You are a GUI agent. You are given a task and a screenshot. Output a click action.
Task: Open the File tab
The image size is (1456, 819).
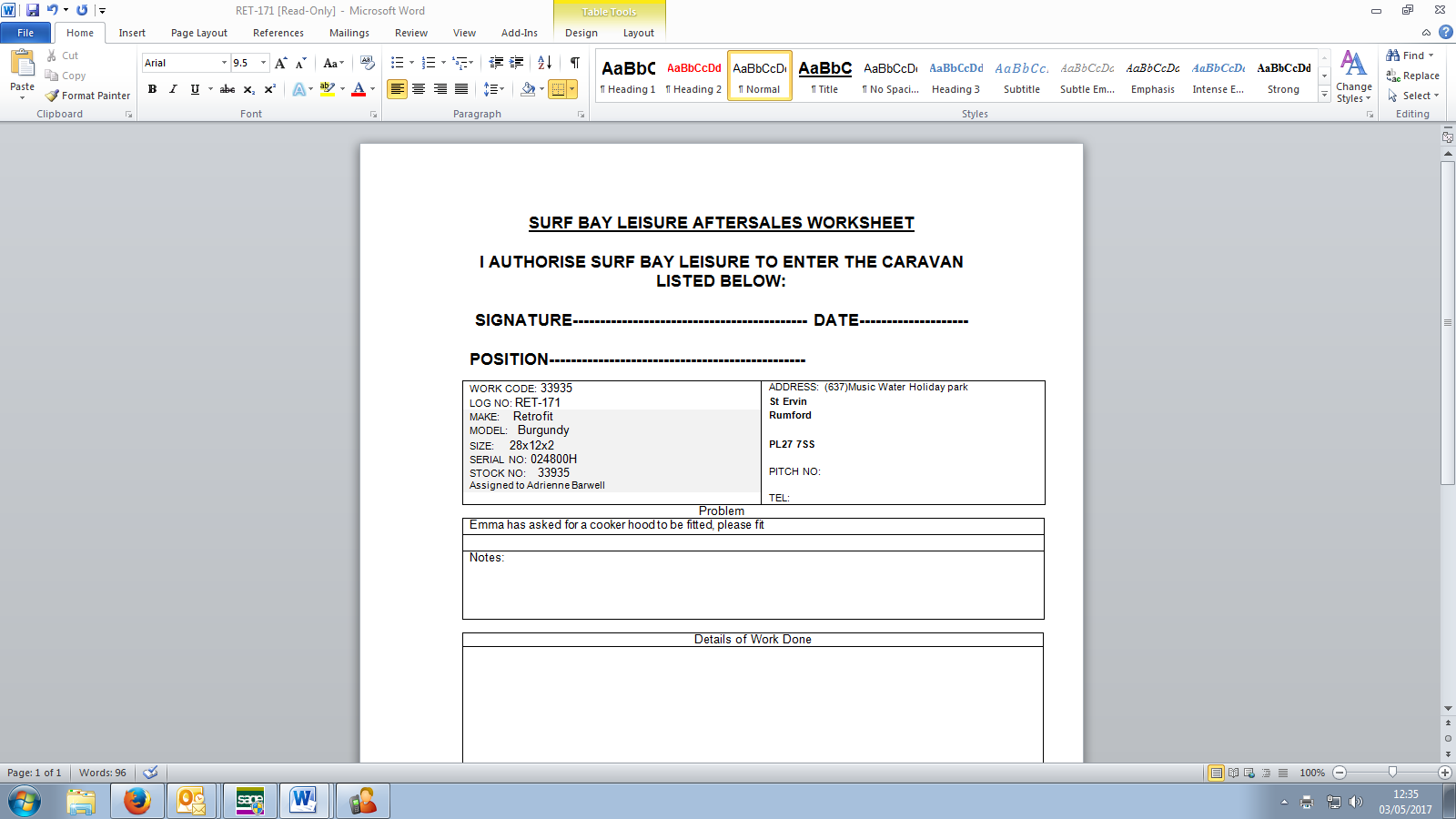[x=25, y=33]
